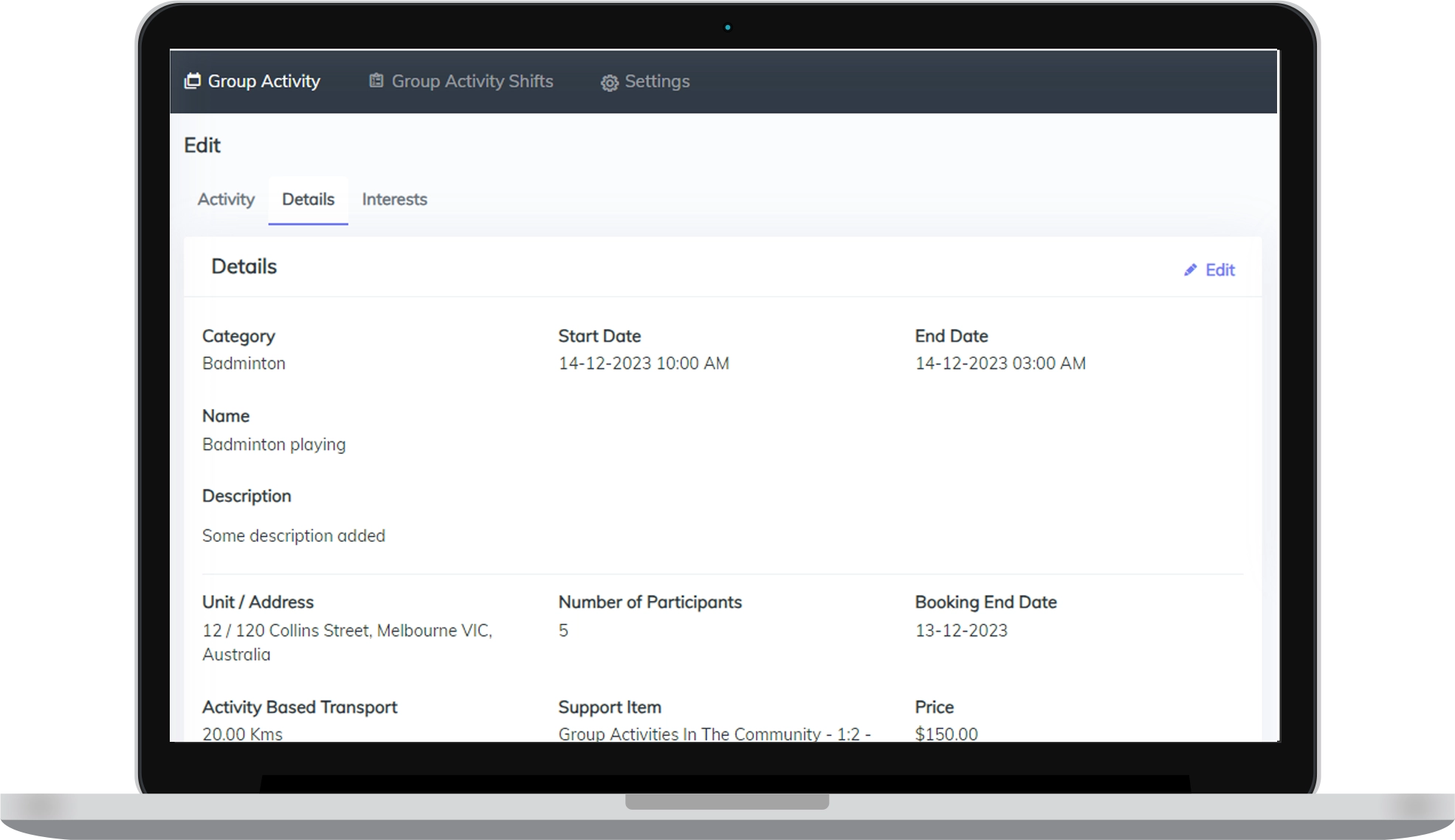Click the text Some description added
Screen dimensions: 1455x840
294,536
